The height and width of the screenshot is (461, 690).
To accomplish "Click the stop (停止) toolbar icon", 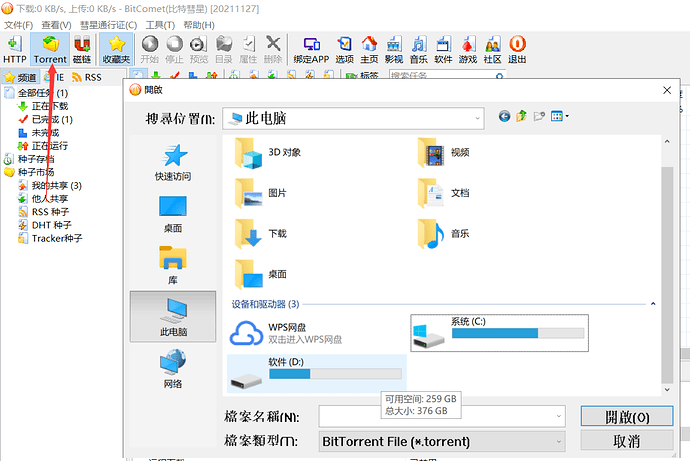I will pyautogui.click(x=174, y=49).
